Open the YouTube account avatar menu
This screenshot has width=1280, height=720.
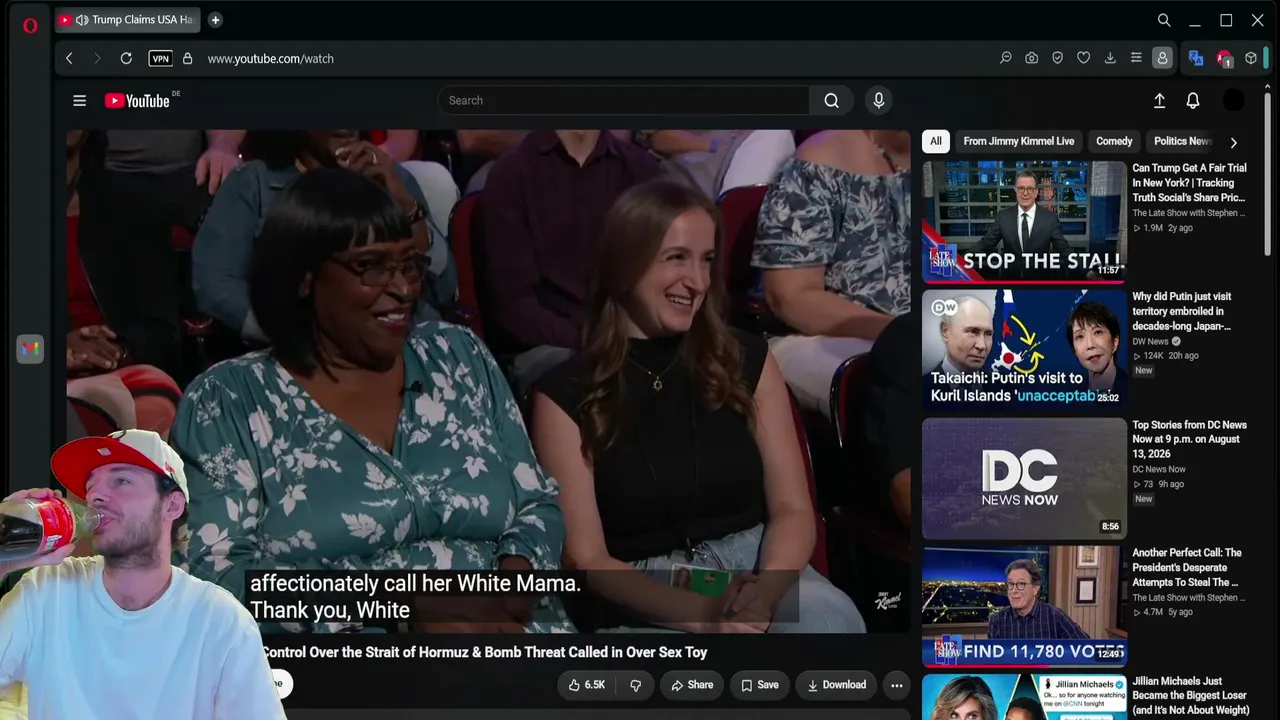coord(1234,100)
